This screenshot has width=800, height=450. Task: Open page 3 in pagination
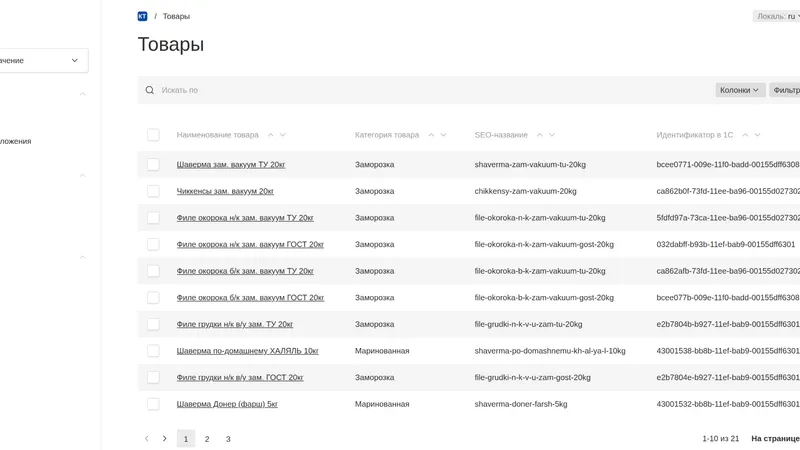tap(228, 439)
